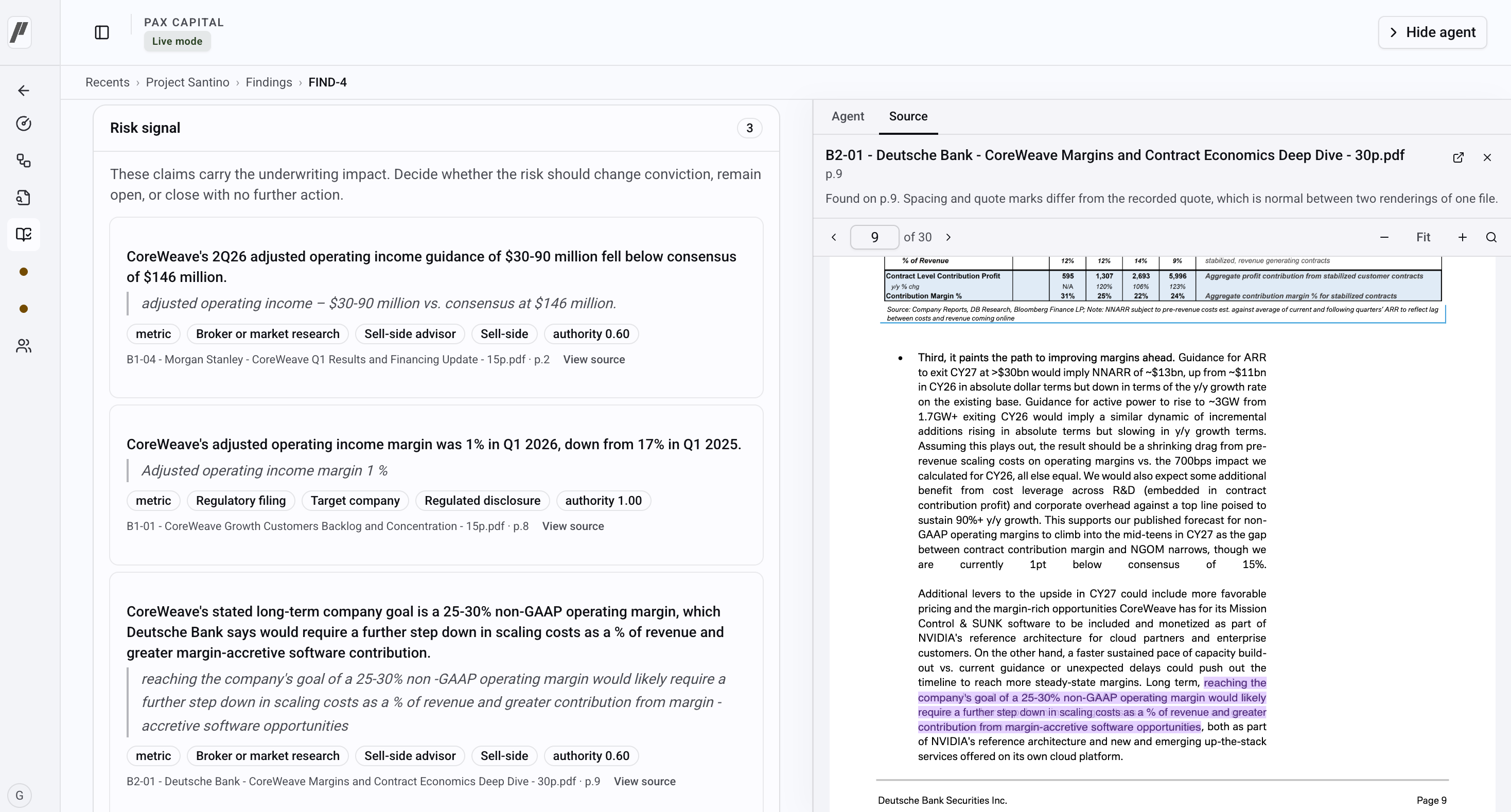The image size is (1511, 812).
Task: Click the Fit zoom button
Action: (x=1423, y=237)
